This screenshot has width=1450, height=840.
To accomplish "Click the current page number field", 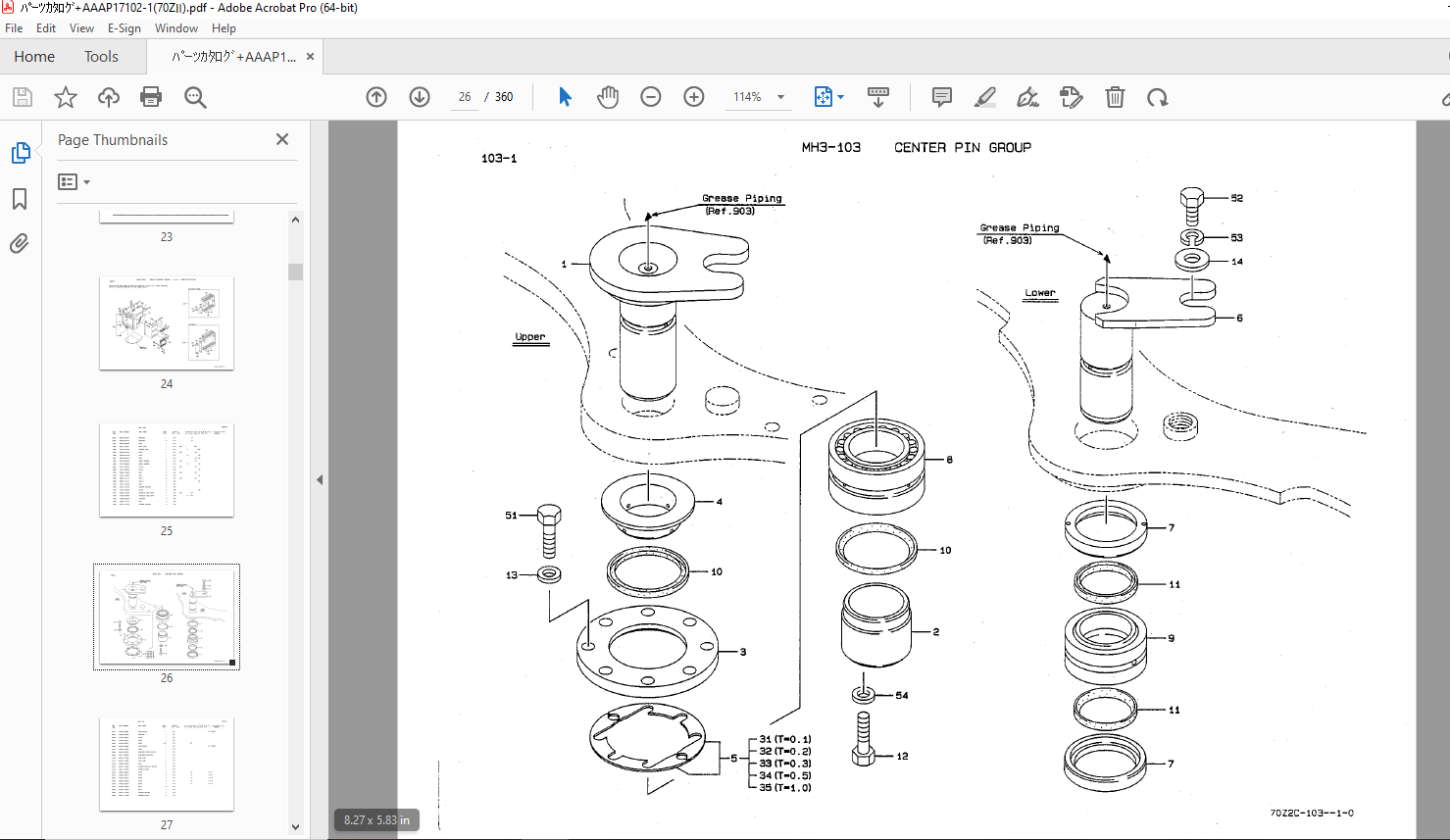I will point(465,97).
